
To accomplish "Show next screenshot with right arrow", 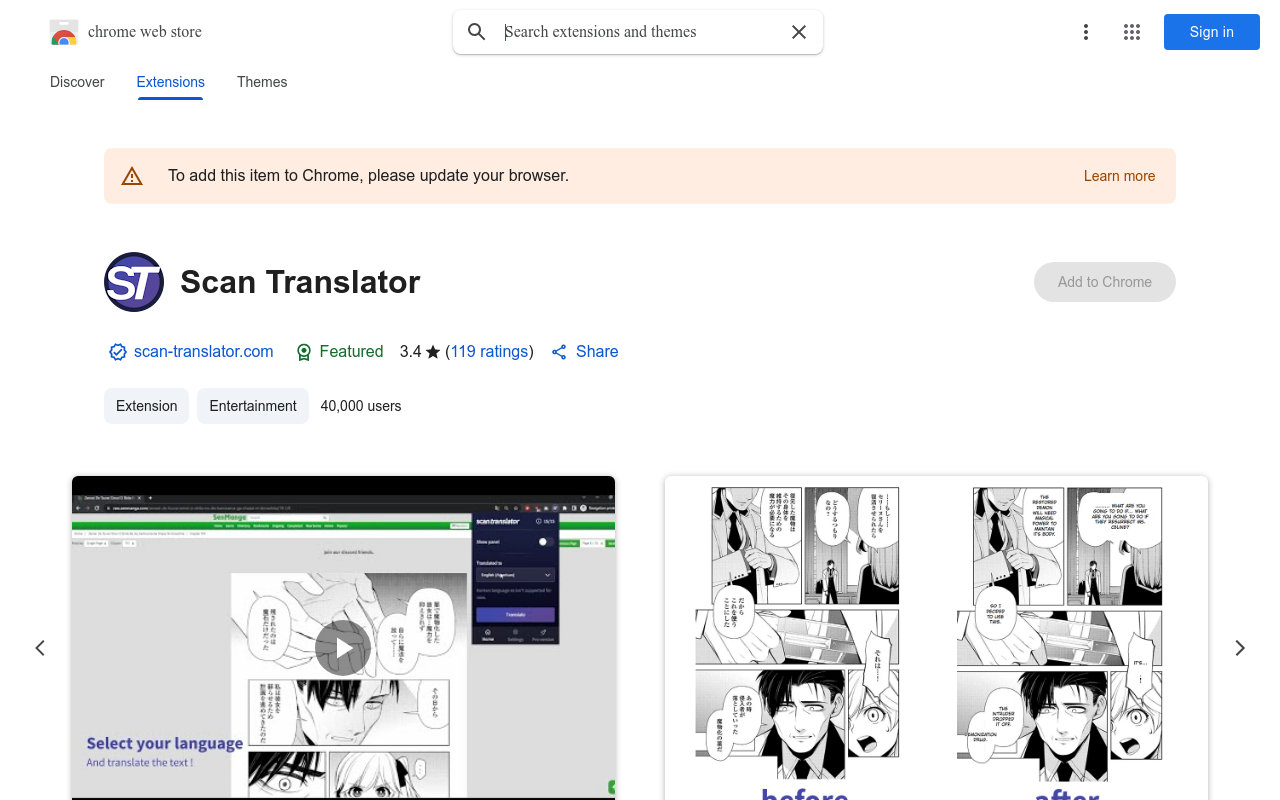I will (1240, 648).
